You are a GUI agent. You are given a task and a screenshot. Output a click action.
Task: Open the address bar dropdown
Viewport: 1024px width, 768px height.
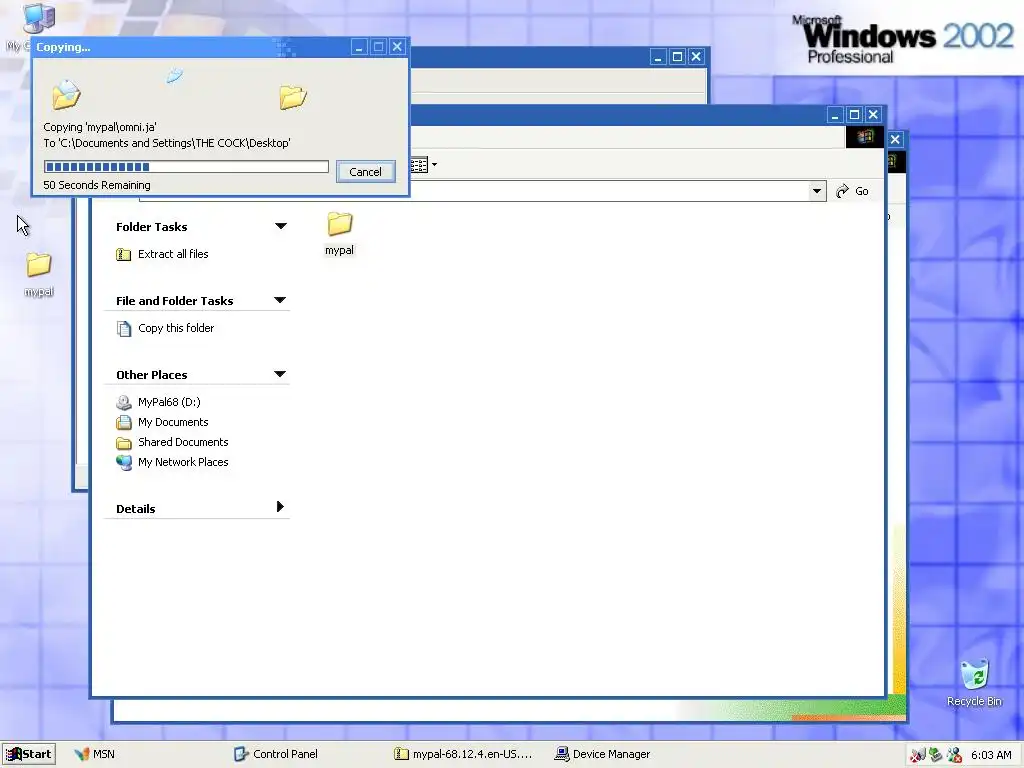pos(816,191)
